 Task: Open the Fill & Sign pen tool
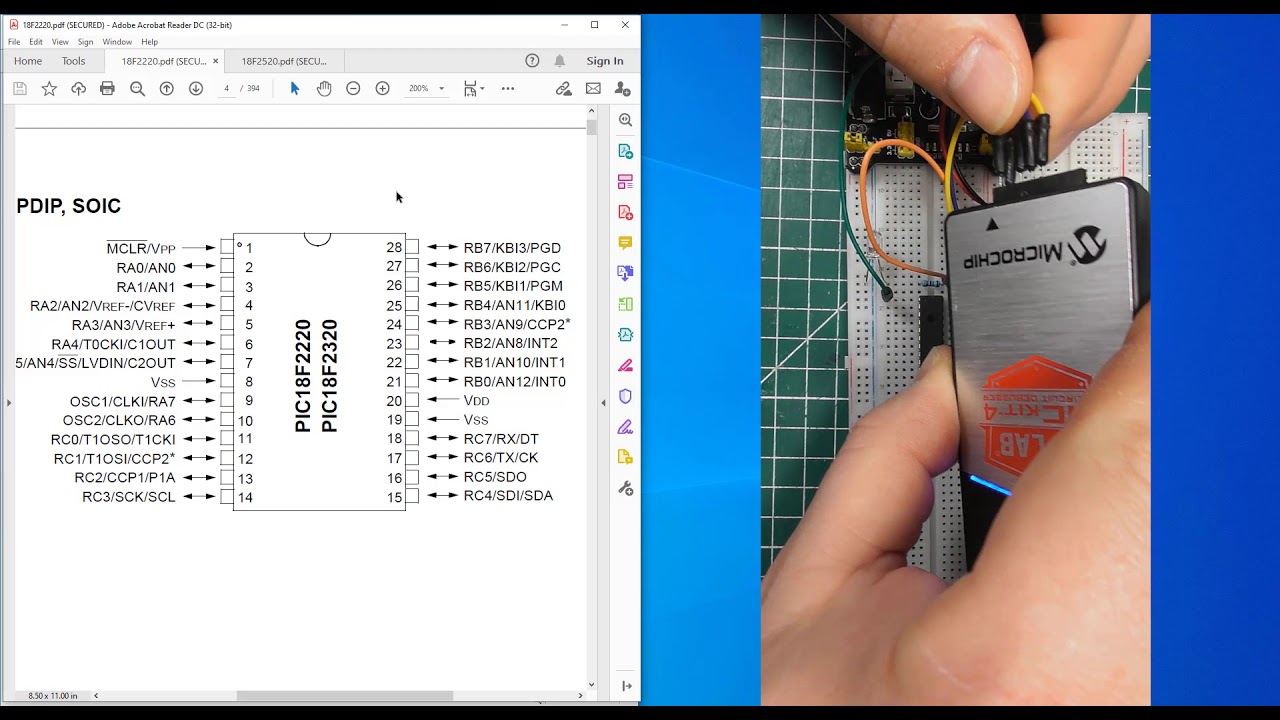[x=625, y=427]
